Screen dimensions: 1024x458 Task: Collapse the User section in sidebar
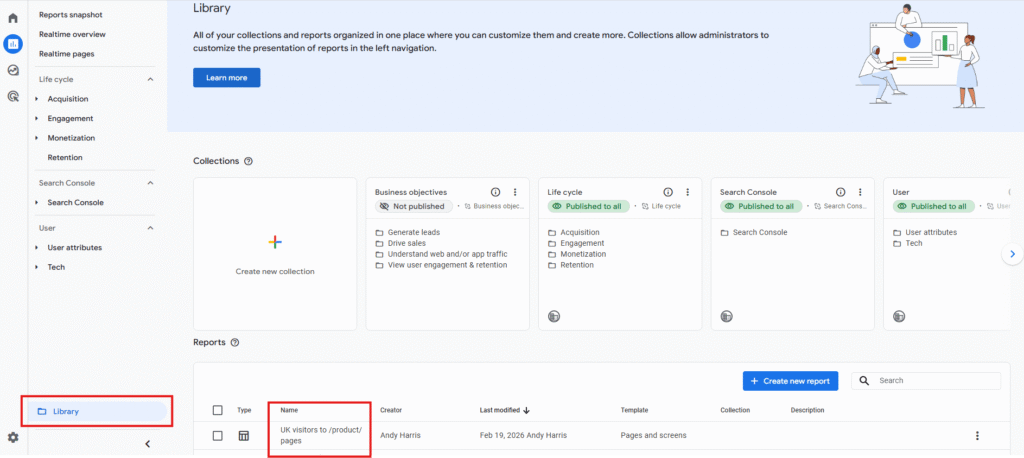tap(150, 228)
